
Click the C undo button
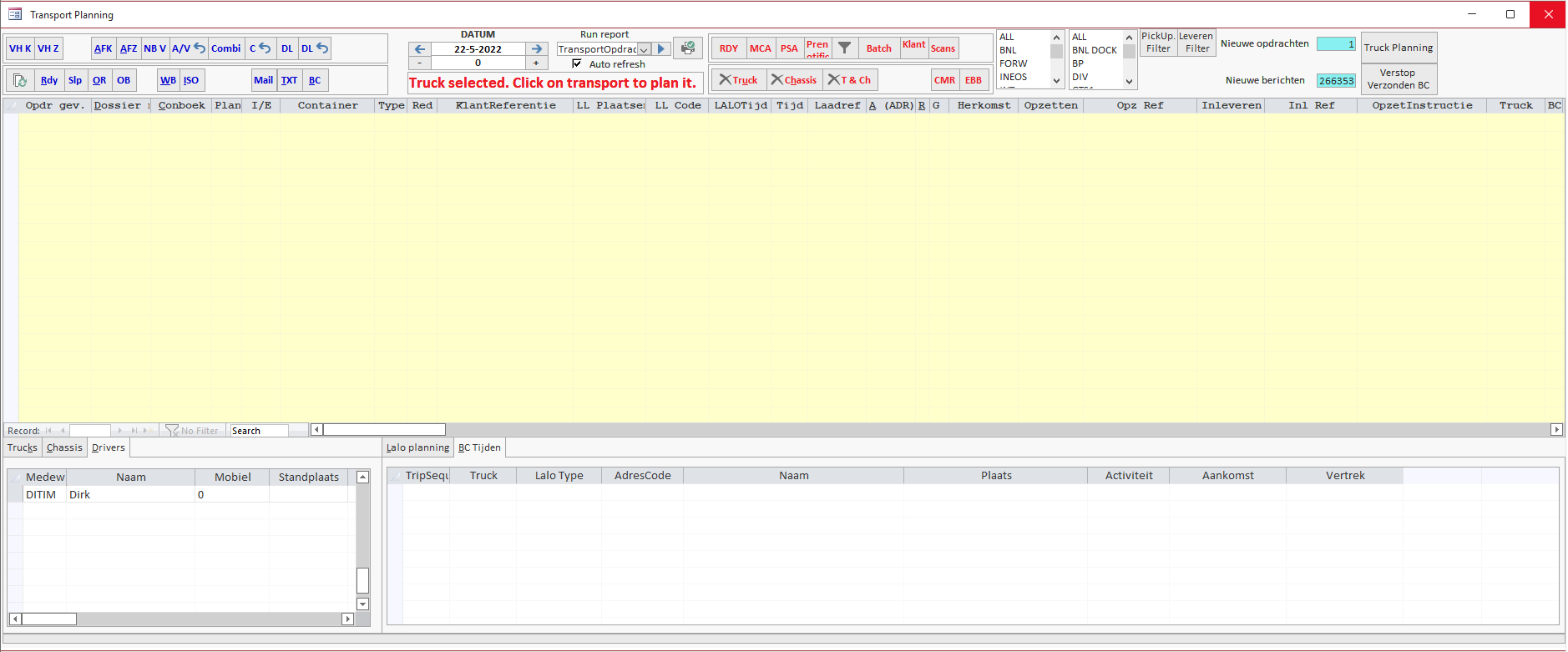260,48
